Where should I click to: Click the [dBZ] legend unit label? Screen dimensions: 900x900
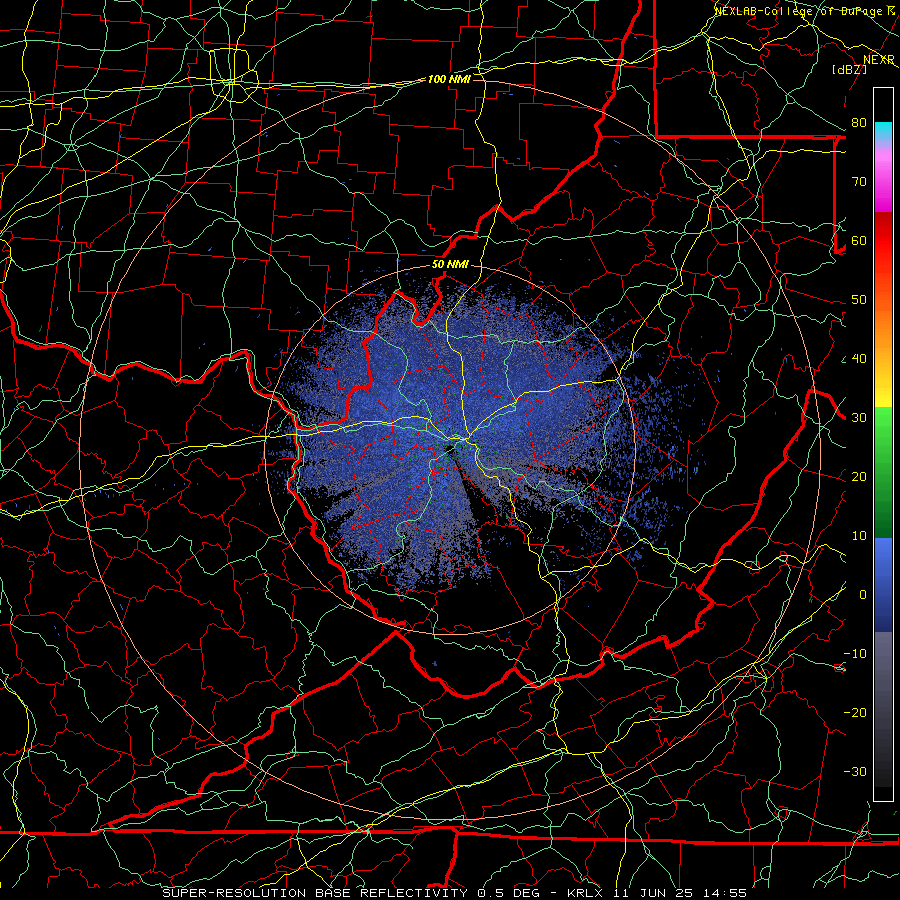point(849,69)
